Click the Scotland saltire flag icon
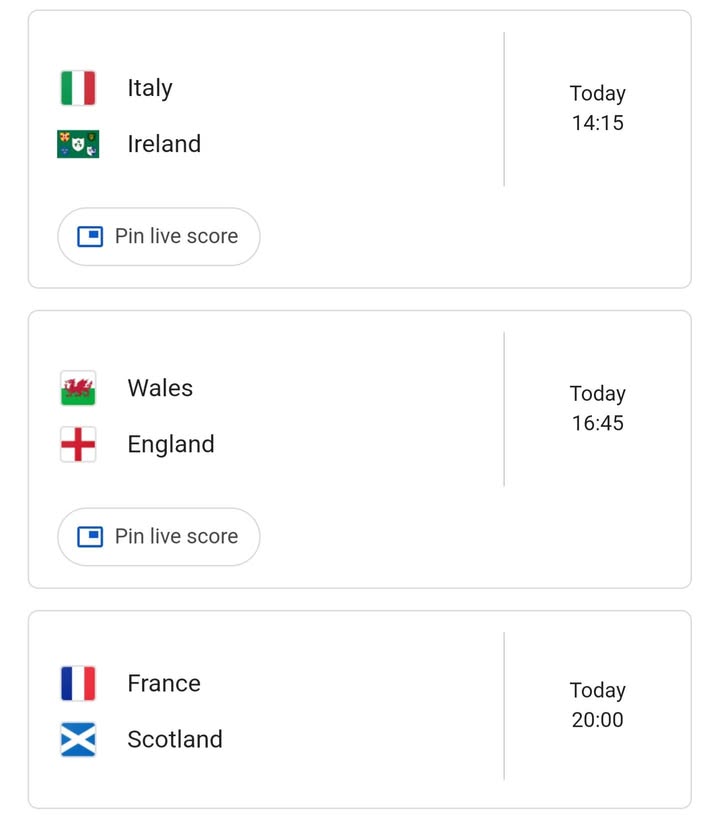 (x=78, y=739)
